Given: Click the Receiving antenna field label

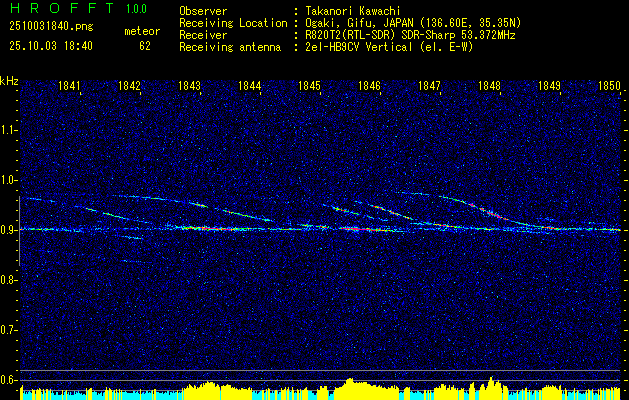Looking at the screenshot, I should (230, 47).
